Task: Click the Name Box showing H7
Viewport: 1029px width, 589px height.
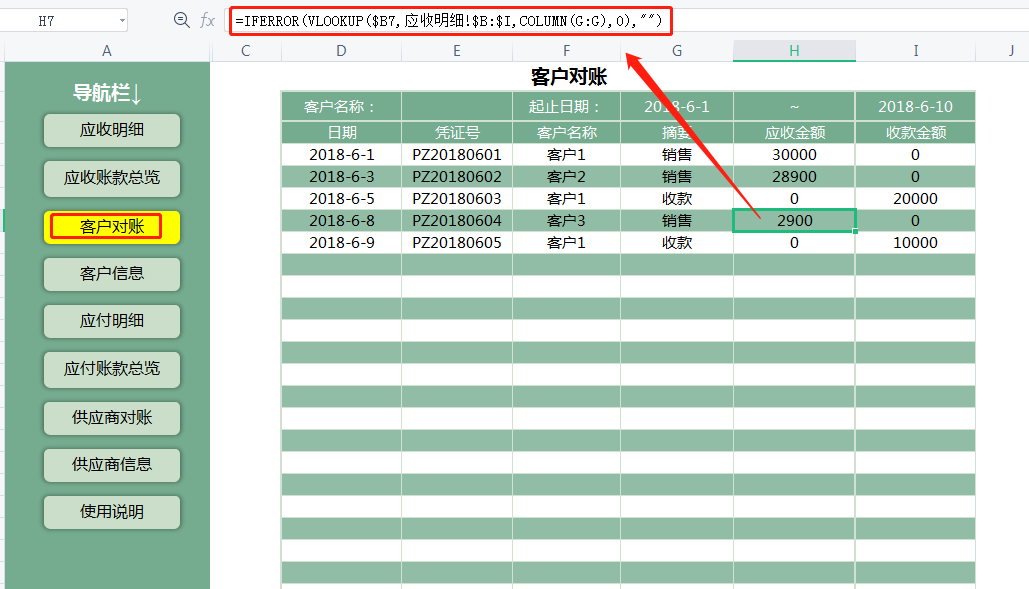Action: [60, 19]
